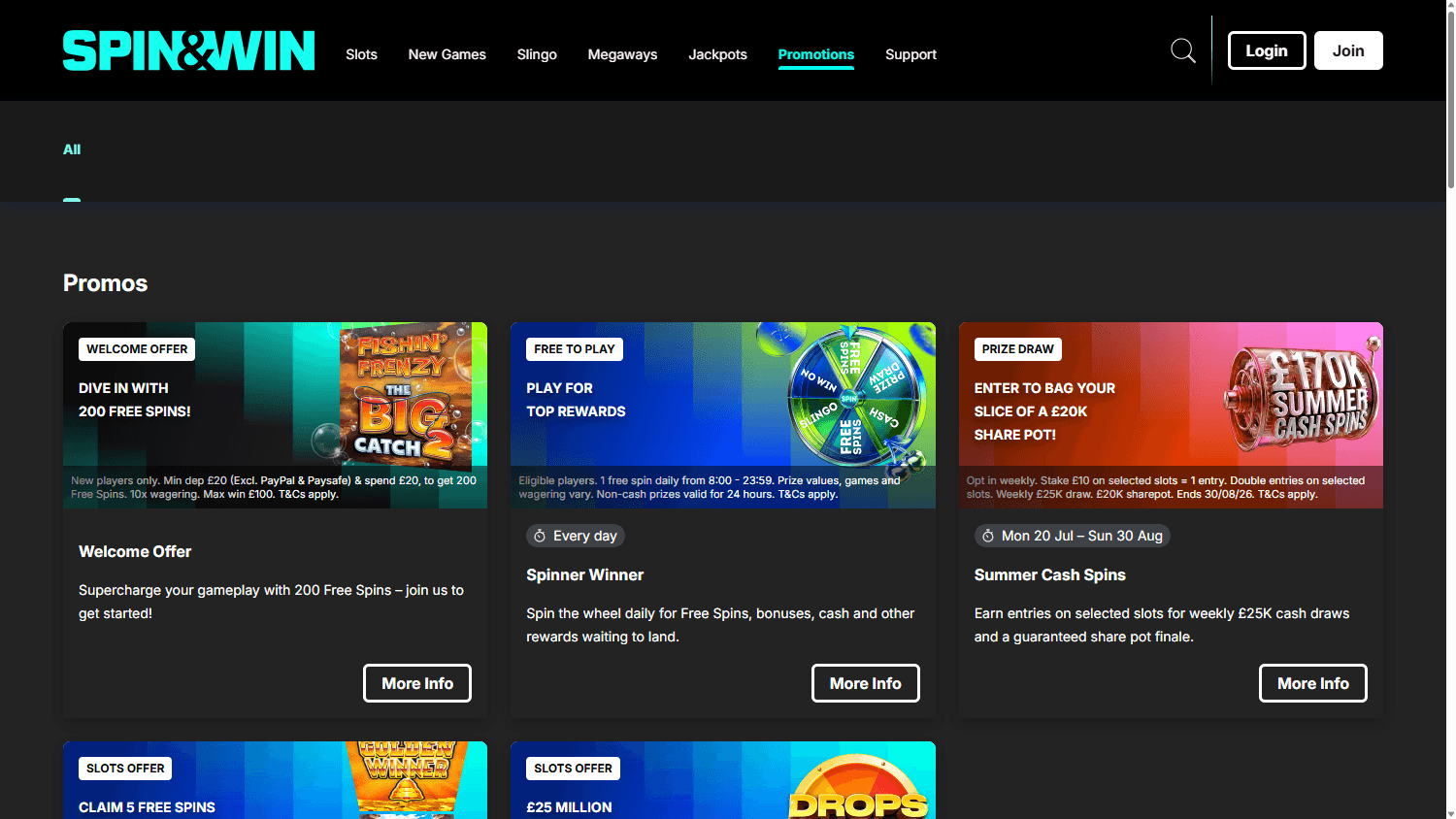
Task: Open More Info for Summer Cash Spins
Action: [1313, 683]
